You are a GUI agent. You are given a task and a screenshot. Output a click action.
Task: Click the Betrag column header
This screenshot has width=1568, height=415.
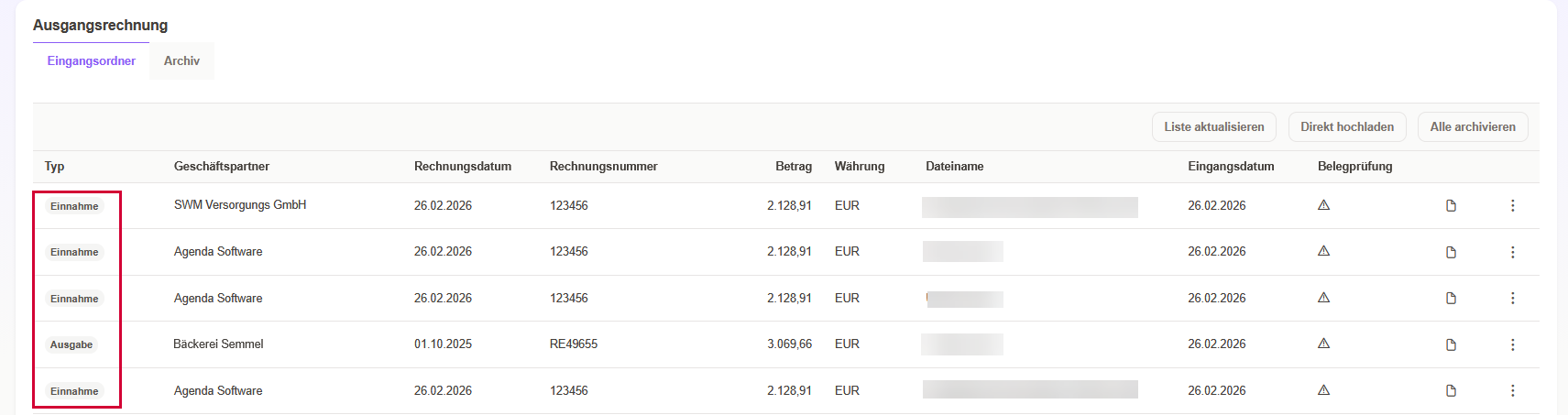pyautogui.click(x=793, y=167)
